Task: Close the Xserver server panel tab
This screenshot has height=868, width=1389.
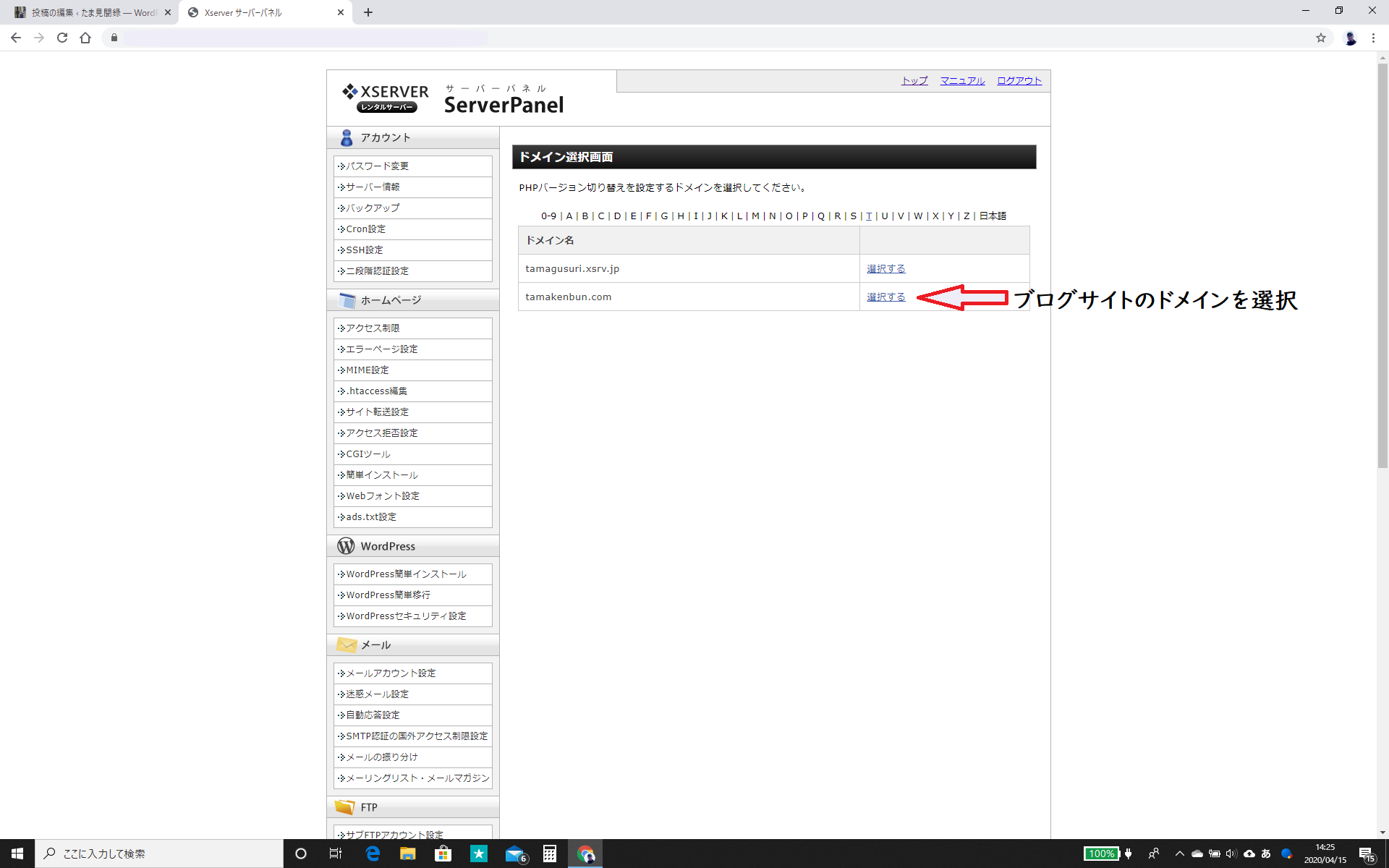Action: [341, 12]
